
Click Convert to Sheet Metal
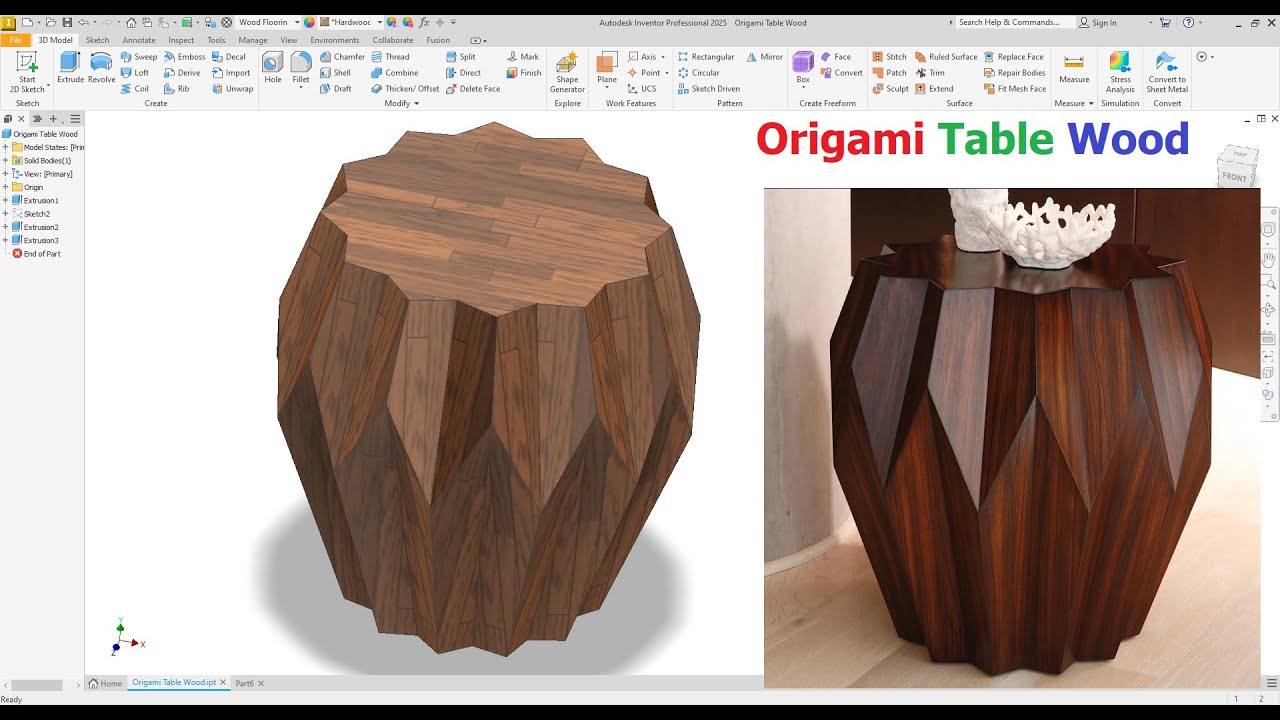pyautogui.click(x=1167, y=73)
